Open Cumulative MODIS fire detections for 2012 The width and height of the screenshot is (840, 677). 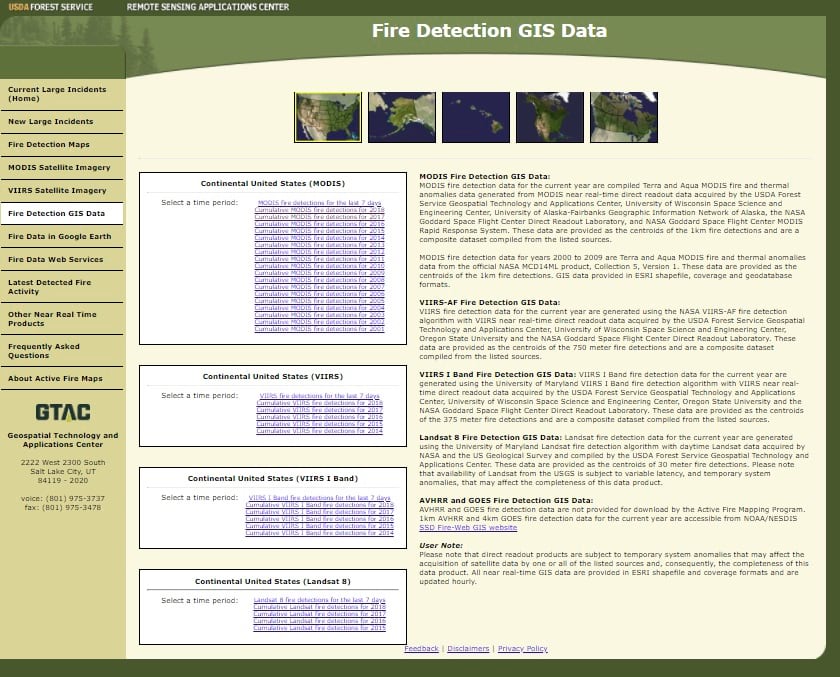point(319,252)
